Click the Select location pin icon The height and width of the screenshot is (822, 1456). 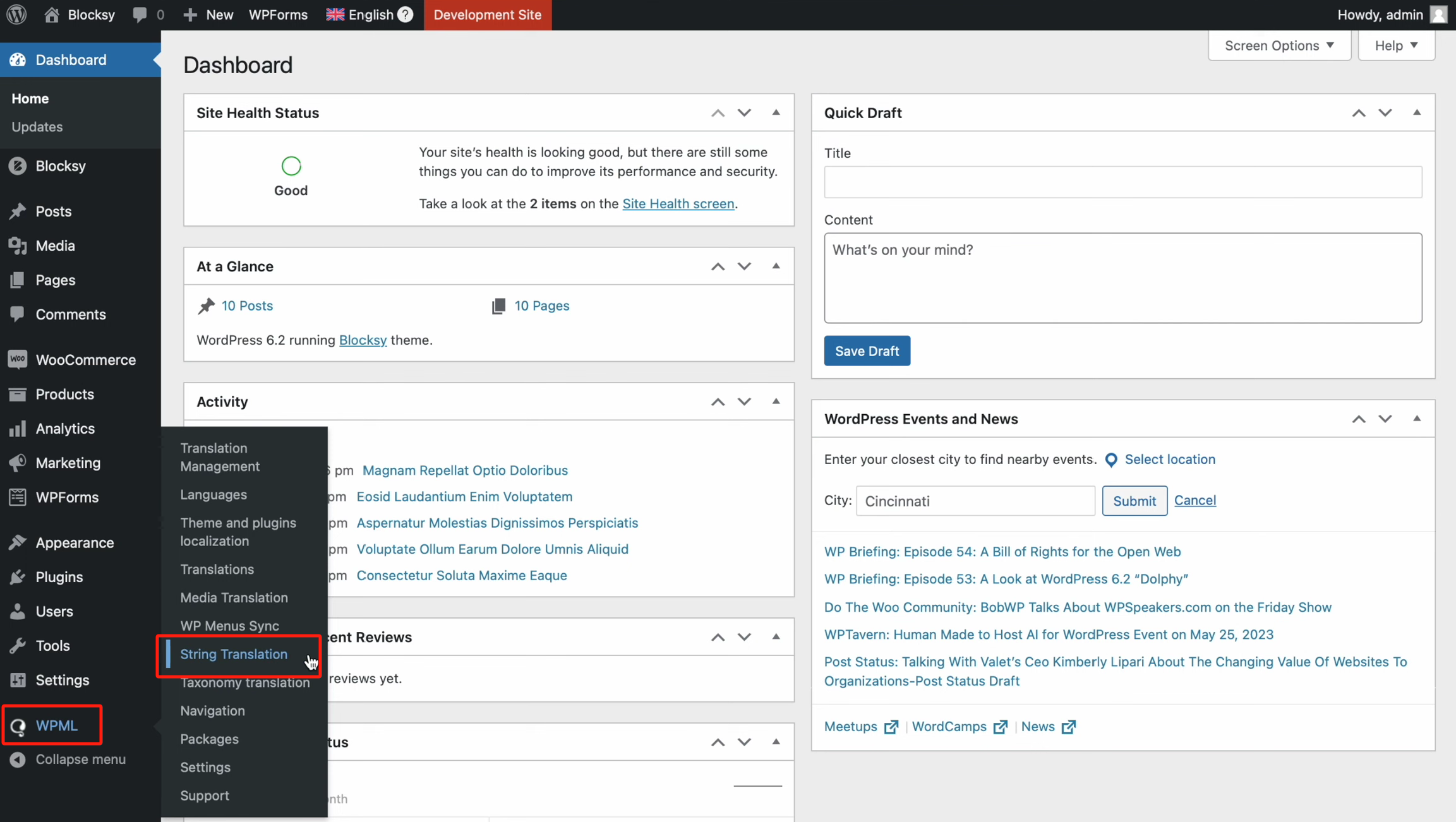pos(1111,460)
